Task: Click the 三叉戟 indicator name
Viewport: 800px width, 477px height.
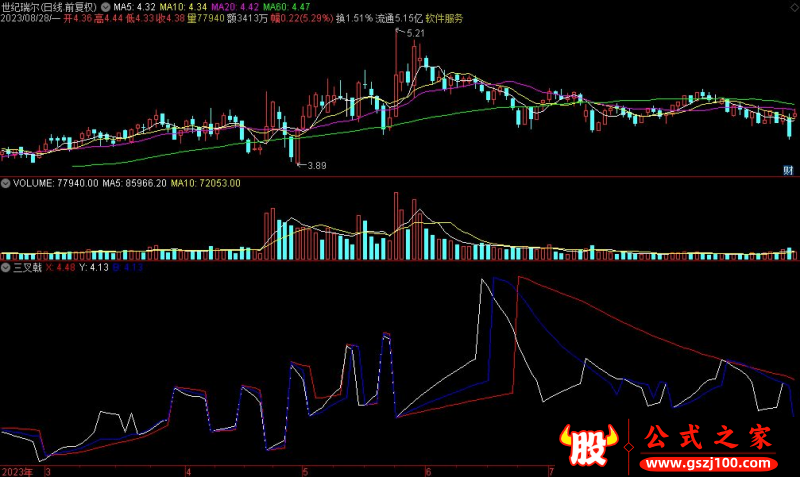Action: coord(28,267)
